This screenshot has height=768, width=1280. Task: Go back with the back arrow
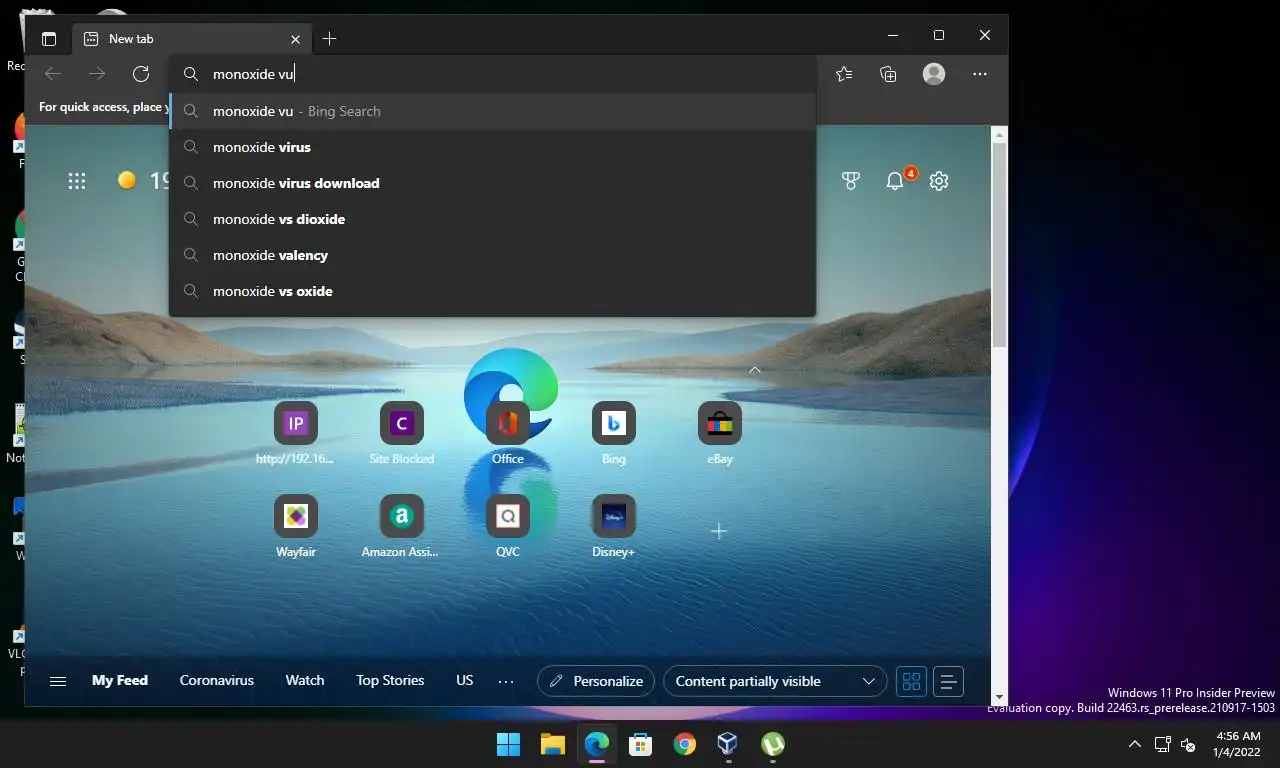pos(53,74)
